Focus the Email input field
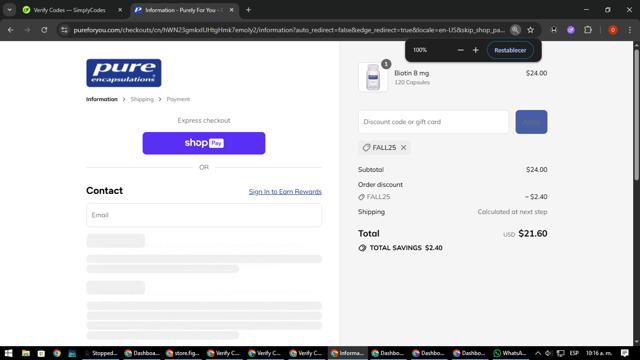Image resolution: width=640 pixels, height=360 pixels. 204,215
